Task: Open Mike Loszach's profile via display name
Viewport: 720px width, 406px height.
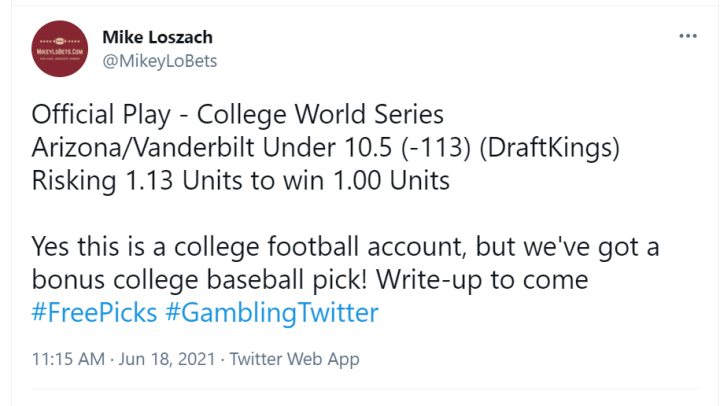Action: click(157, 37)
